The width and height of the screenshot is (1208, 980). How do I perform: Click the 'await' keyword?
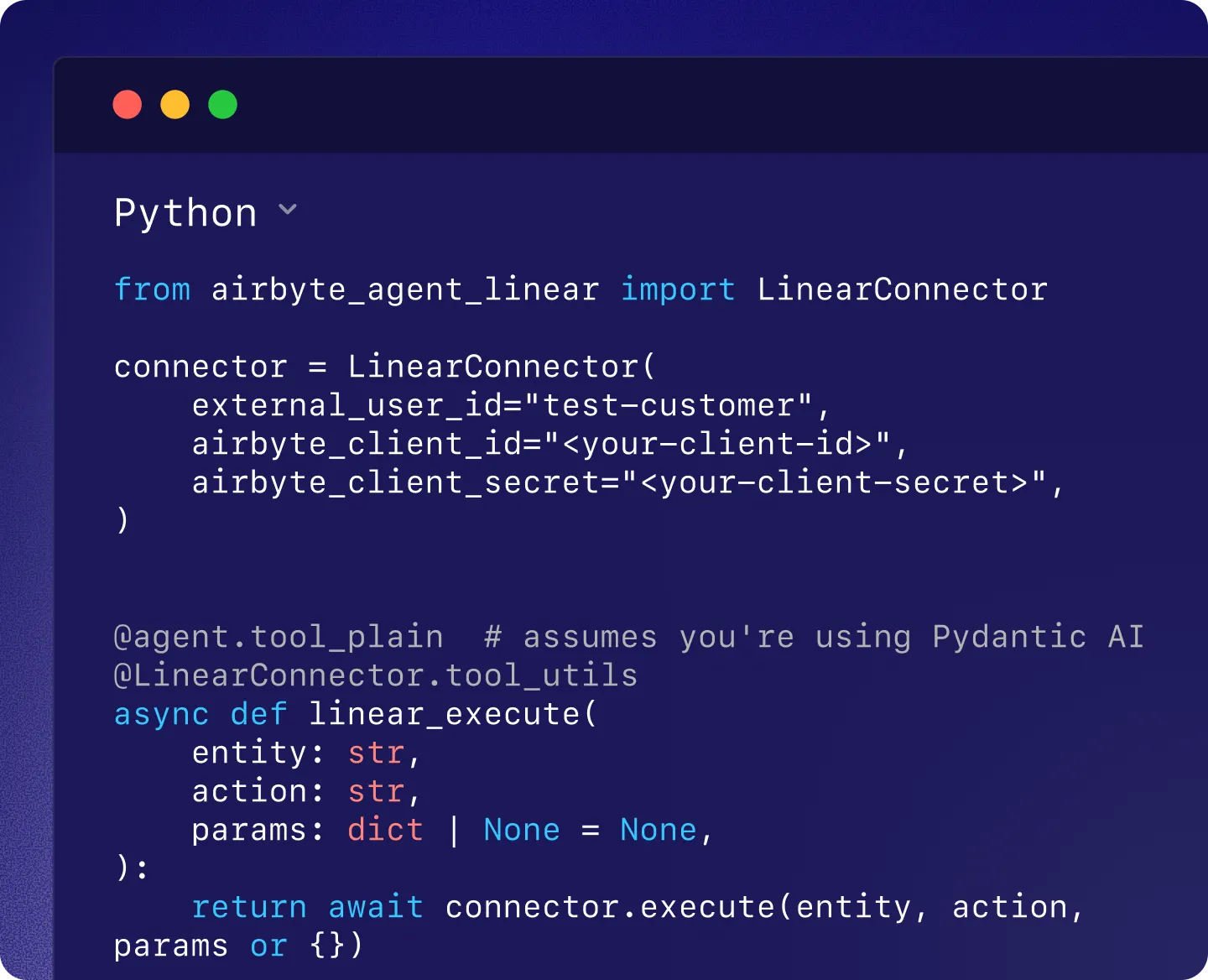pyautogui.click(x=376, y=907)
